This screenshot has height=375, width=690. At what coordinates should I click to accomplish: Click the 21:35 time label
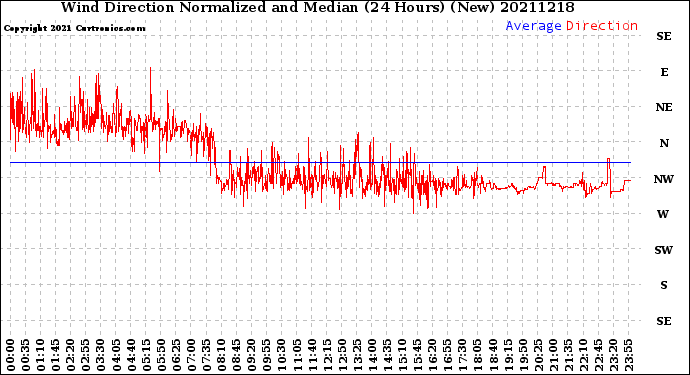(568, 355)
